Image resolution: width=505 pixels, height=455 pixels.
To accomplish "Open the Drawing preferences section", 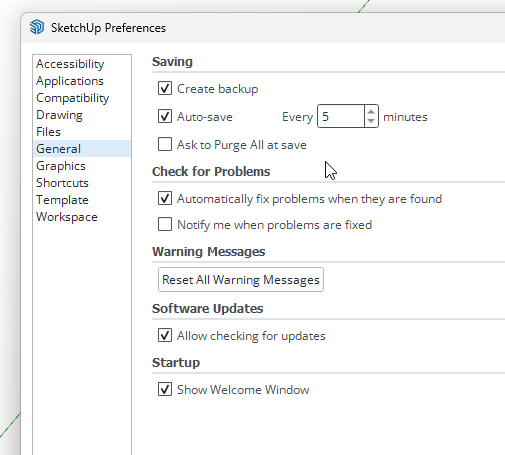I will pos(59,115).
